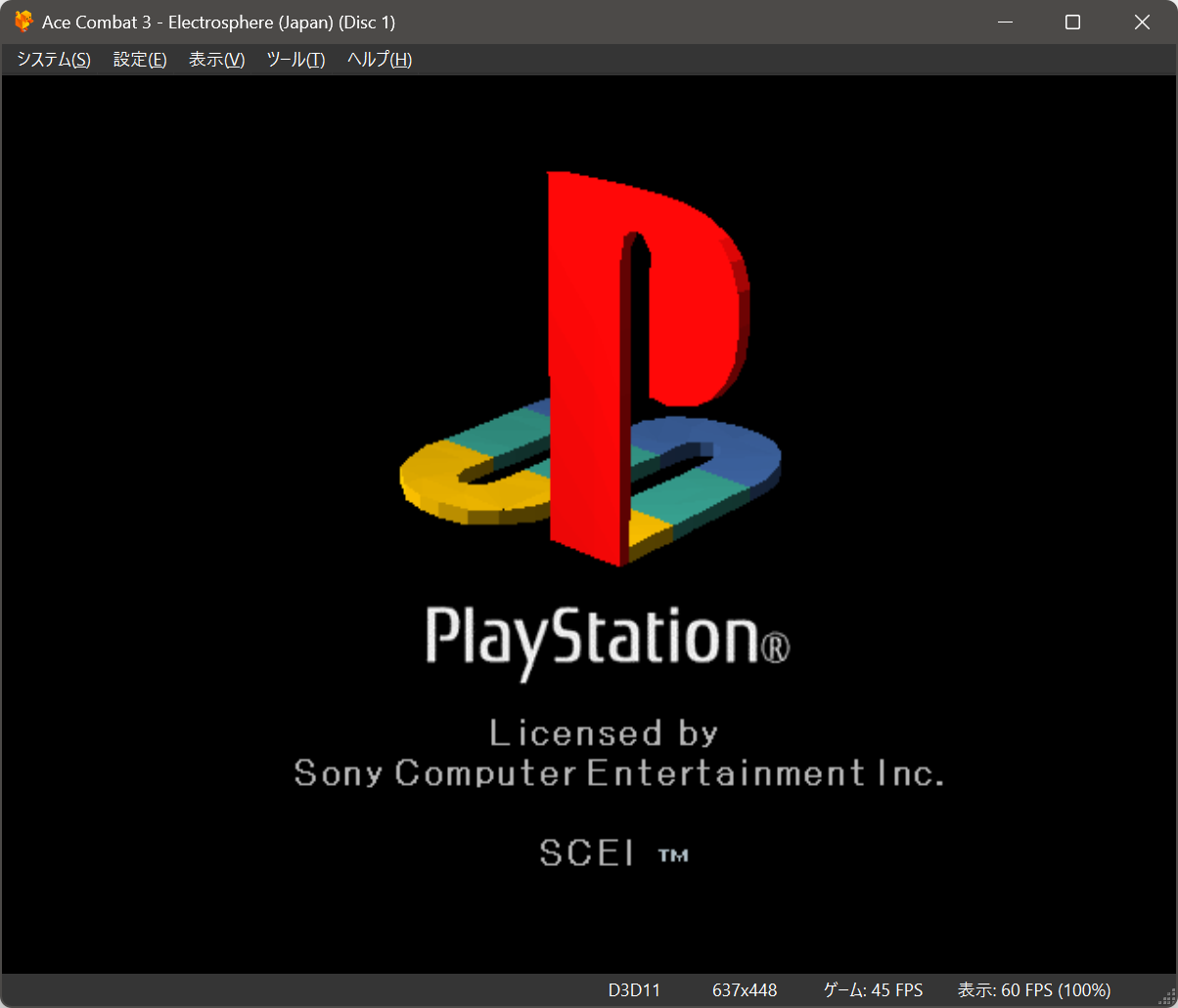This screenshot has height=1008, width=1178.
Task: Click the Ace Combat 3 window title text
Action: click(219, 22)
